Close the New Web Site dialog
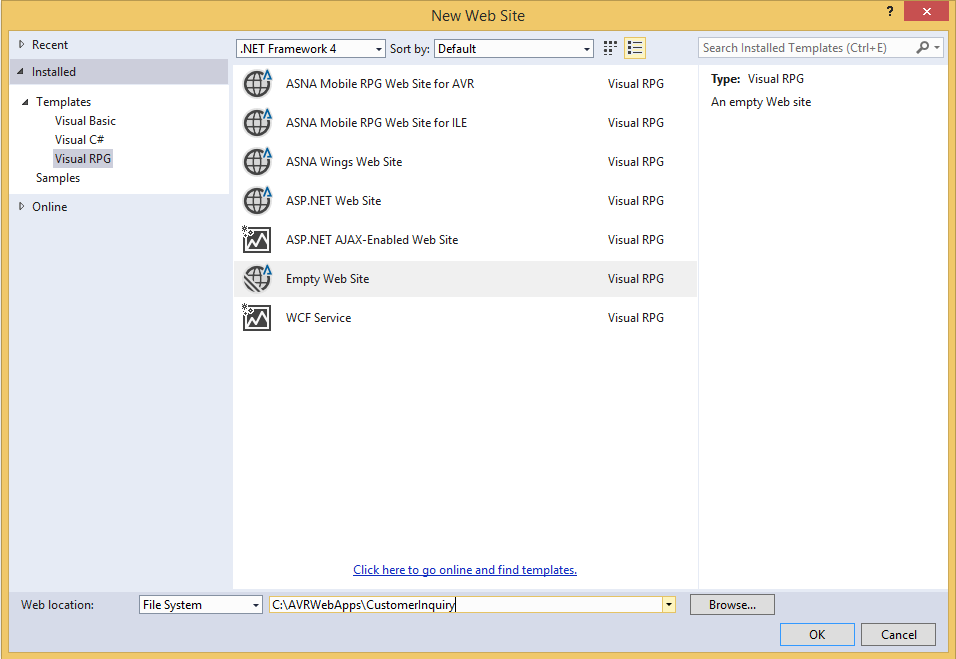 click(926, 12)
